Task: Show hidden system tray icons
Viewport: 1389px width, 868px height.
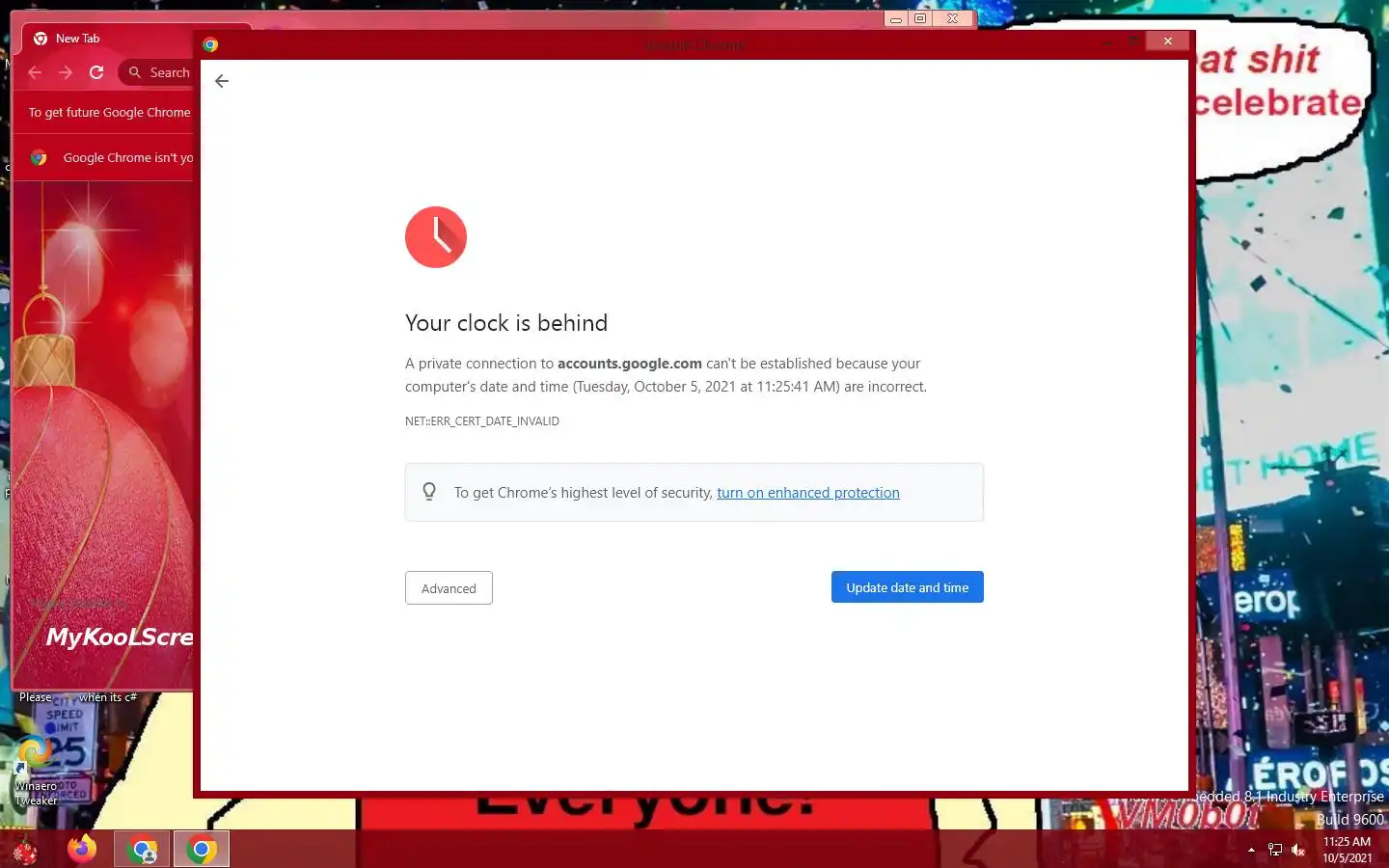Action: tap(1251, 850)
